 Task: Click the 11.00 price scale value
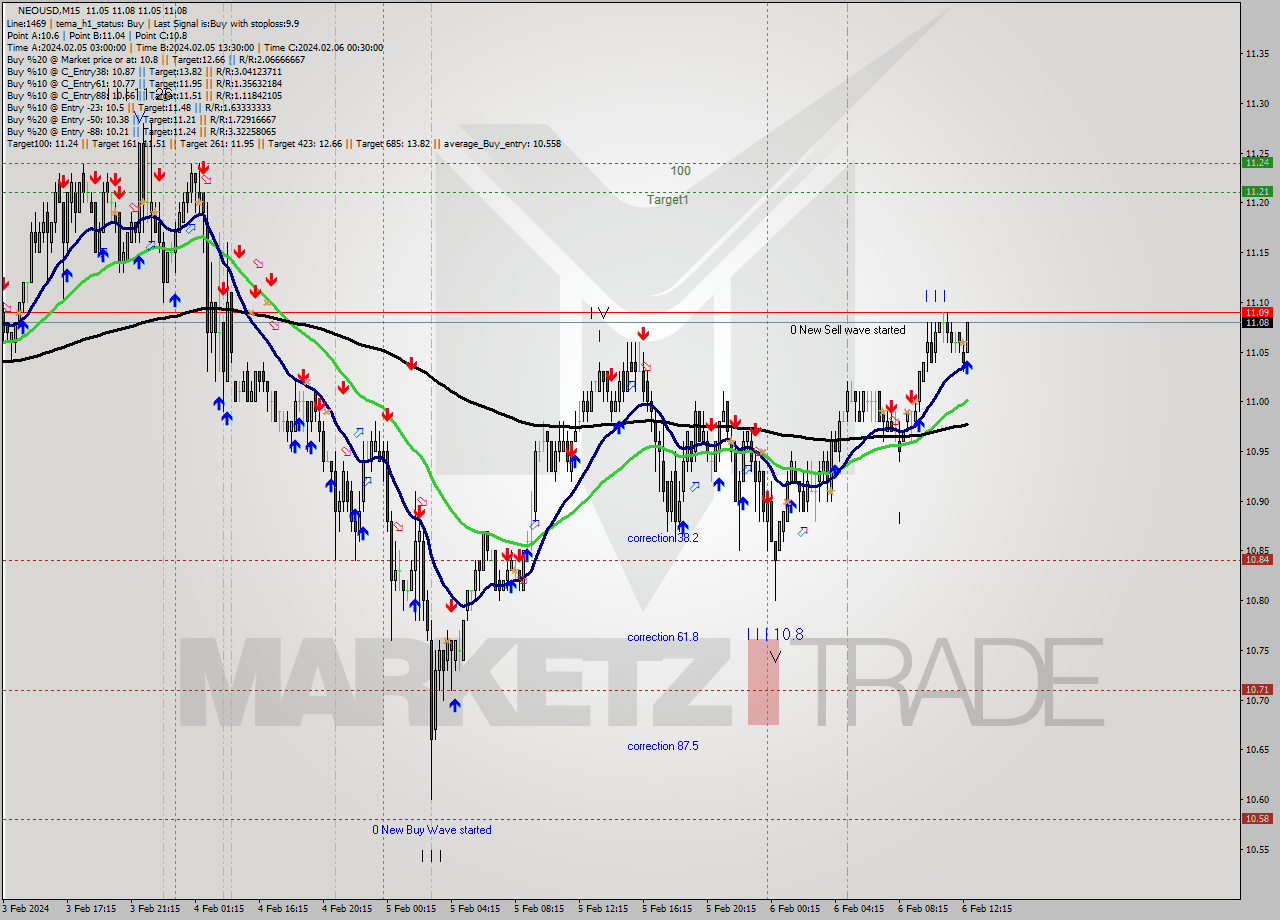click(x=1256, y=402)
